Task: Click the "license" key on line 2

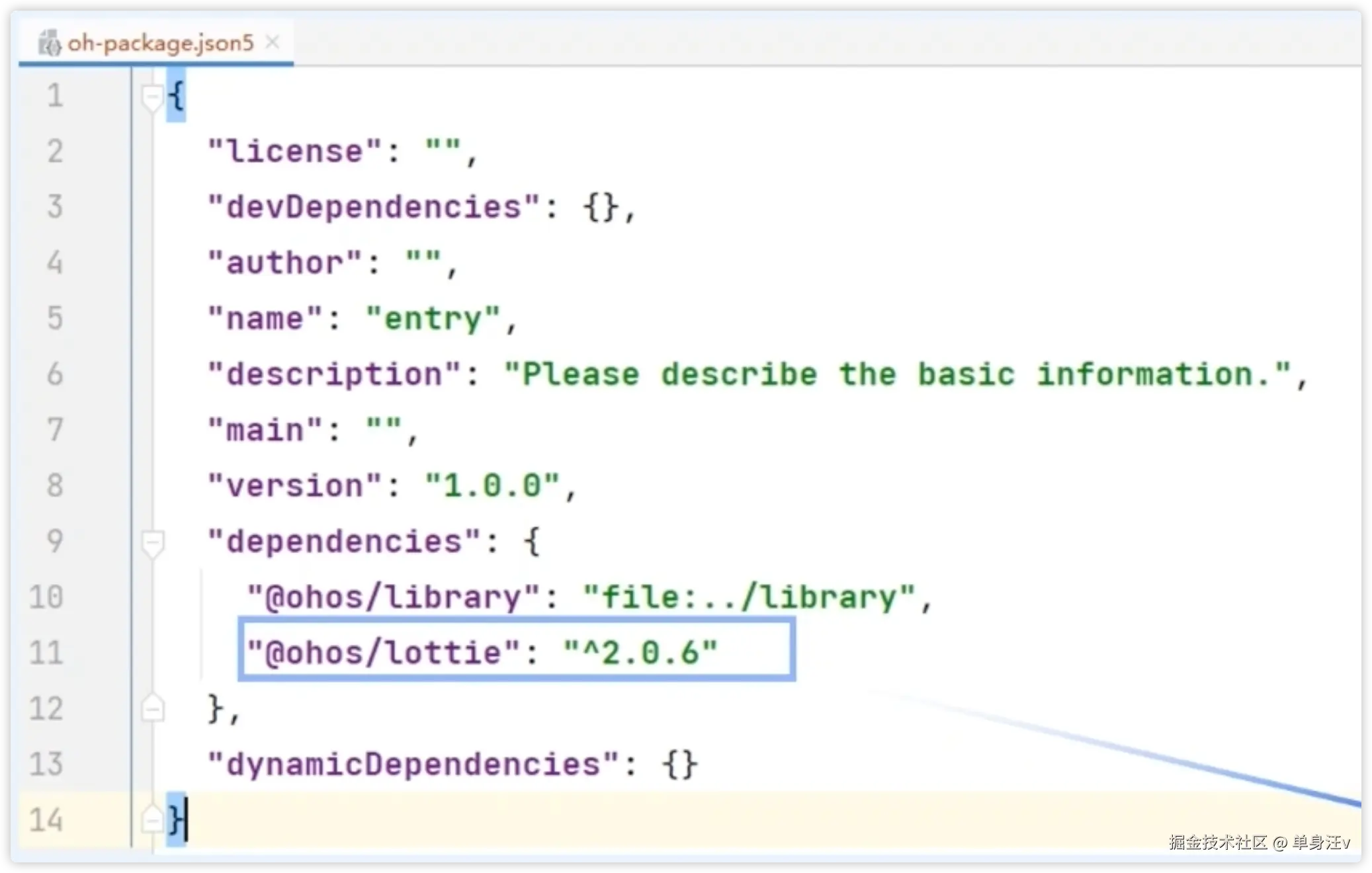Action: (294, 152)
